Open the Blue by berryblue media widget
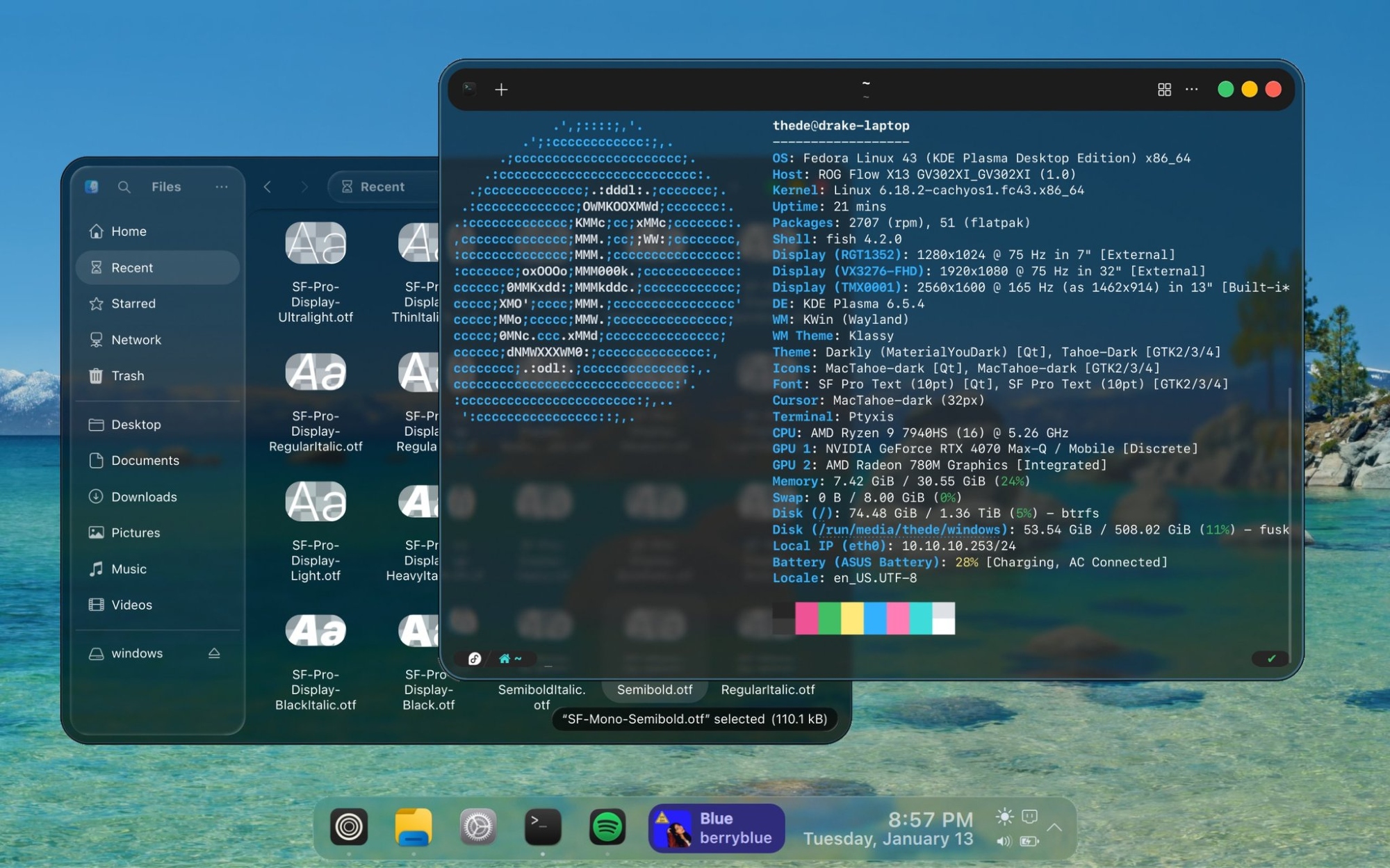 tap(717, 828)
